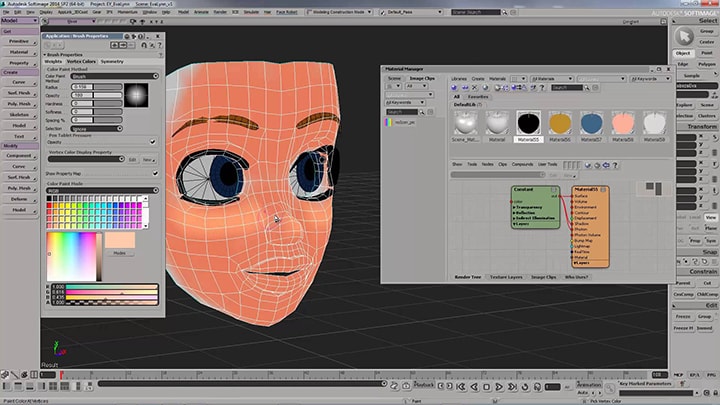Toggle the Show Property Map checkbox

(155, 174)
